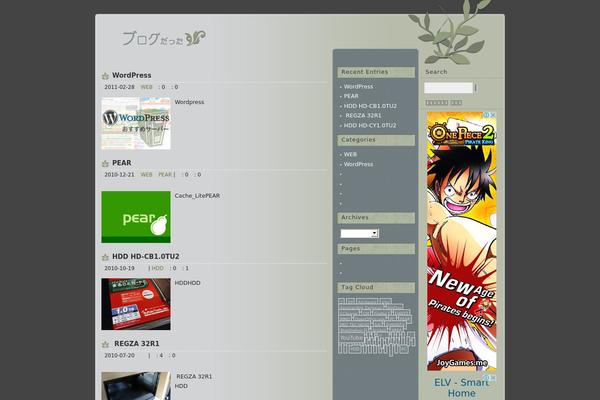The image size is (600, 400).
Task: Click the Recent Entries heading
Action: [x=365, y=72]
